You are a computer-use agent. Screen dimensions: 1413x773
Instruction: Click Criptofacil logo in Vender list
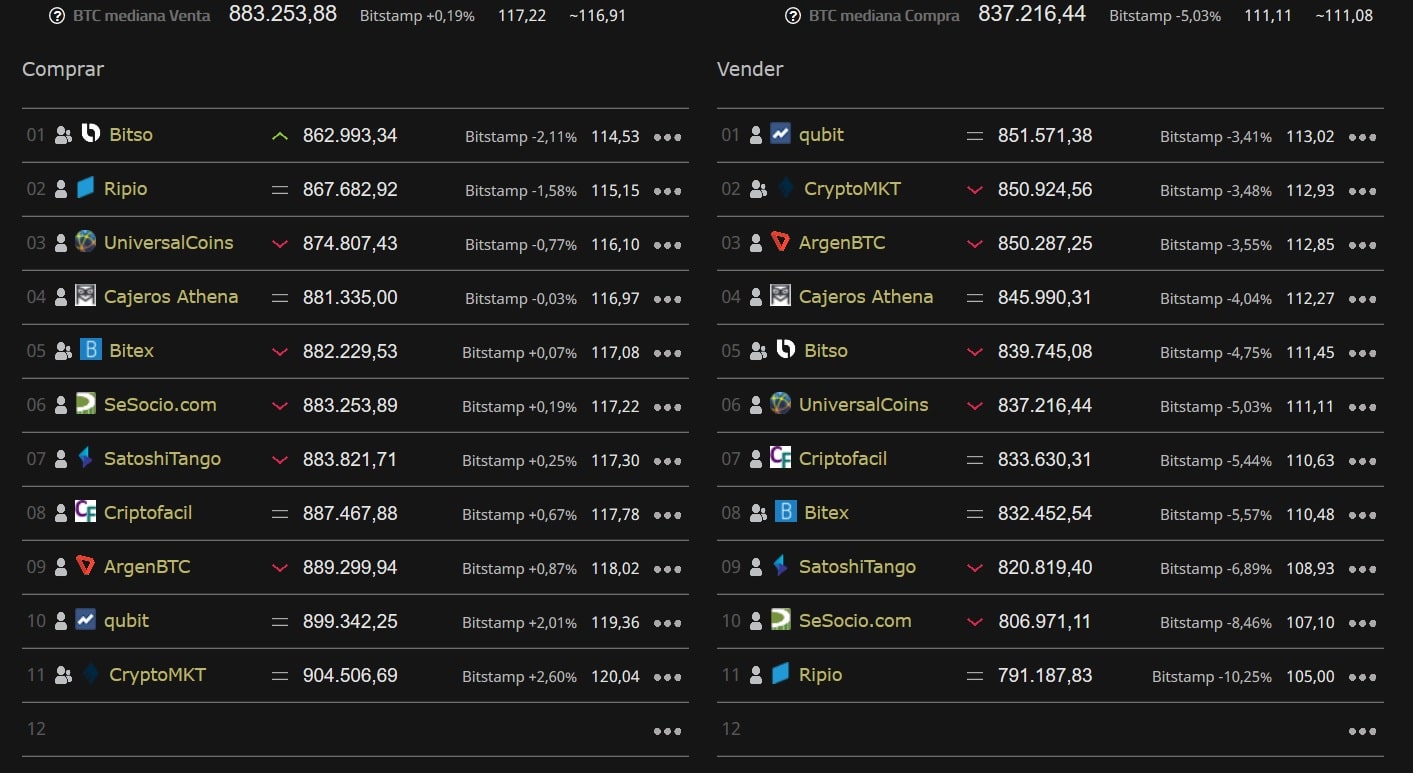tap(780, 457)
